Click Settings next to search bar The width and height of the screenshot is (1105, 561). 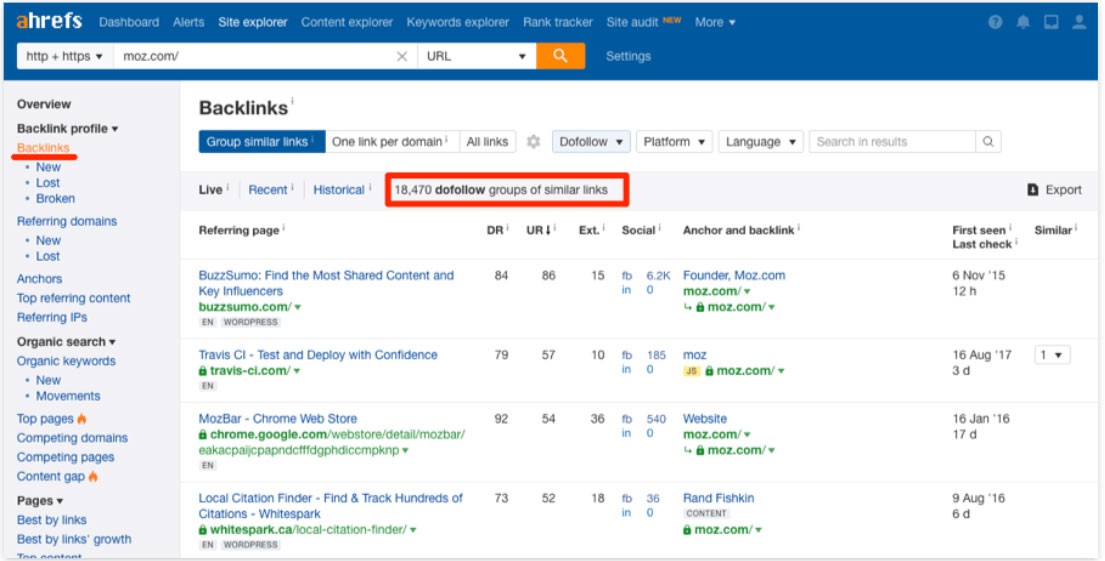(x=629, y=56)
